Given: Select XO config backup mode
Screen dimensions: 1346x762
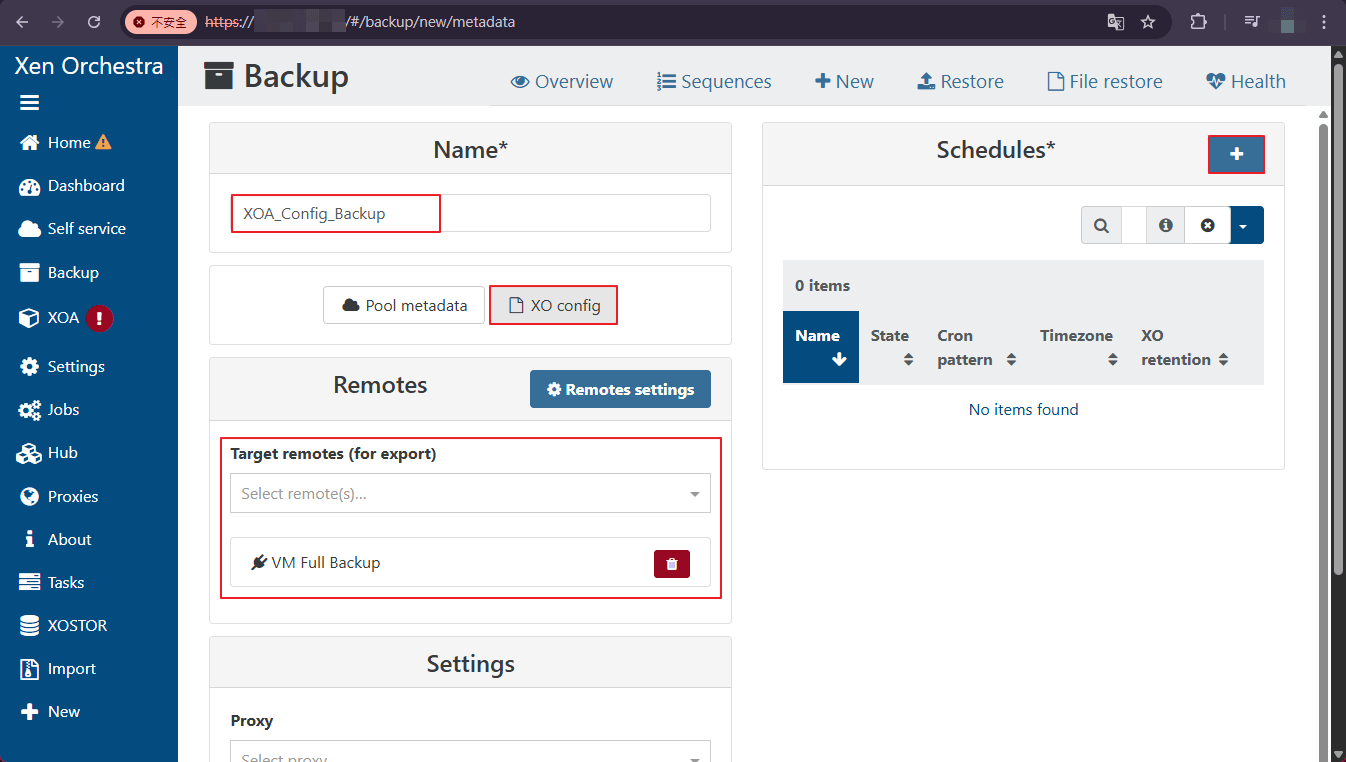Looking at the screenshot, I should click(x=553, y=305).
